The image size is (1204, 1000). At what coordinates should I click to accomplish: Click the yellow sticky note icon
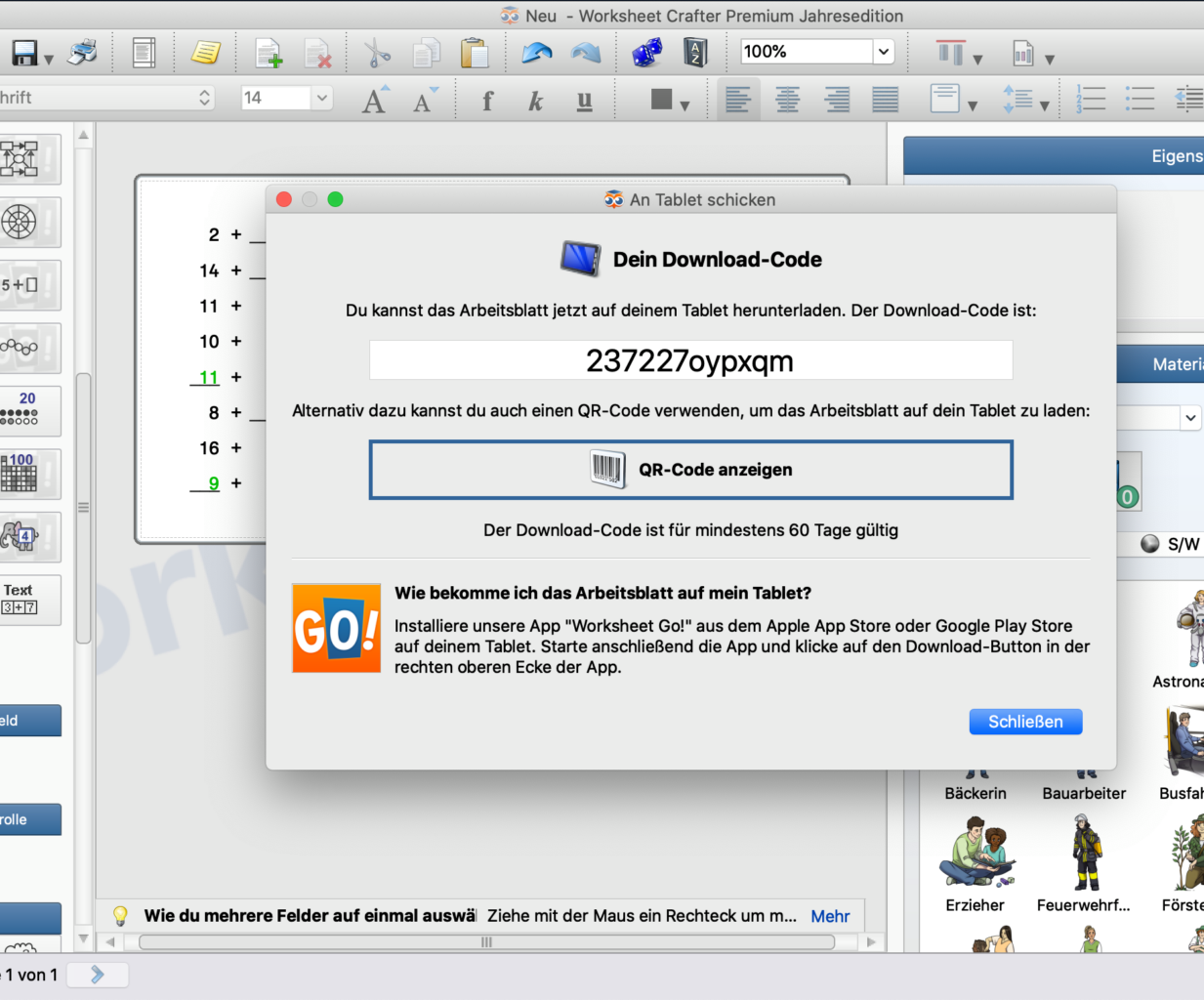click(x=205, y=53)
